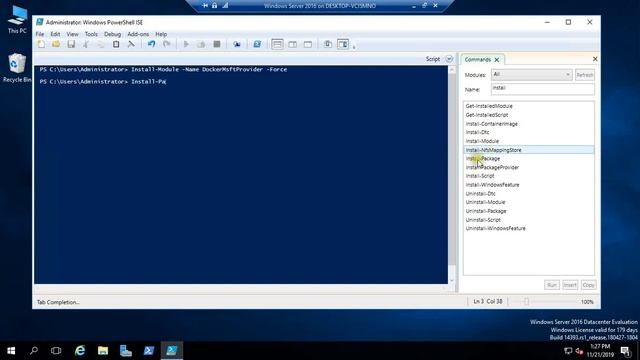640x360 pixels.
Task: Open the Edit menu
Action: [55, 34]
